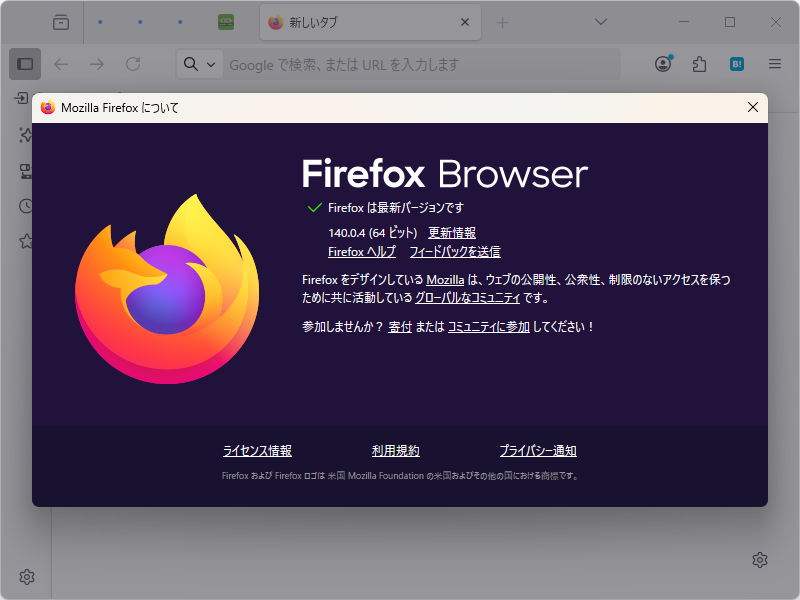This screenshot has height=600, width=800.
Task: Open the hamburger application menu
Action: [773, 64]
